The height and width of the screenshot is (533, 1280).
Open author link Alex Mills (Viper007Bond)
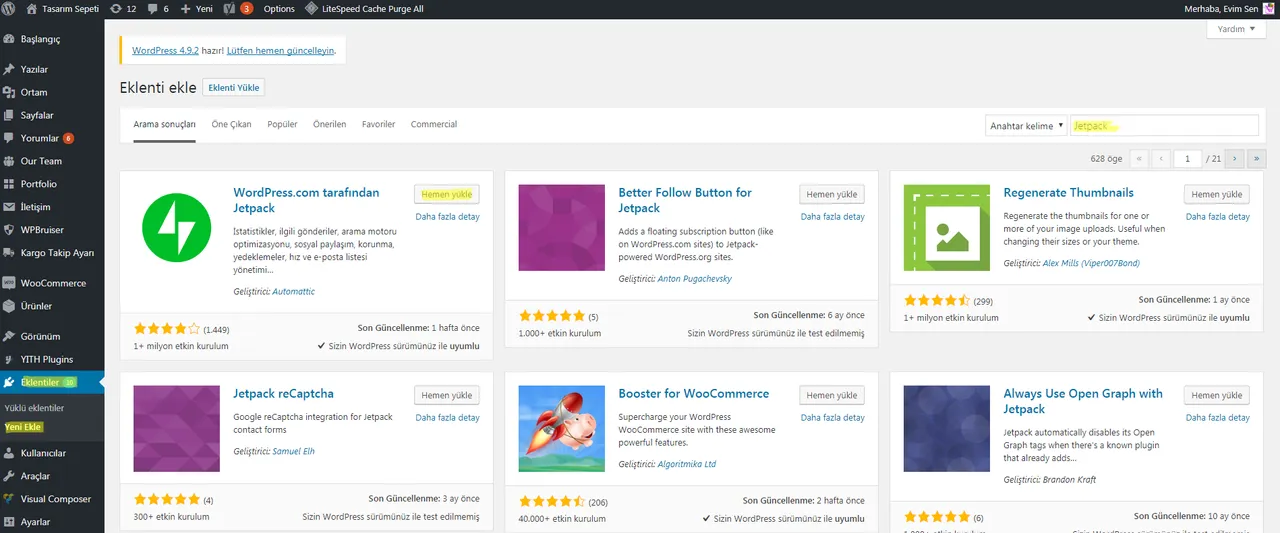pyautogui.click(x=1091, y=263)
